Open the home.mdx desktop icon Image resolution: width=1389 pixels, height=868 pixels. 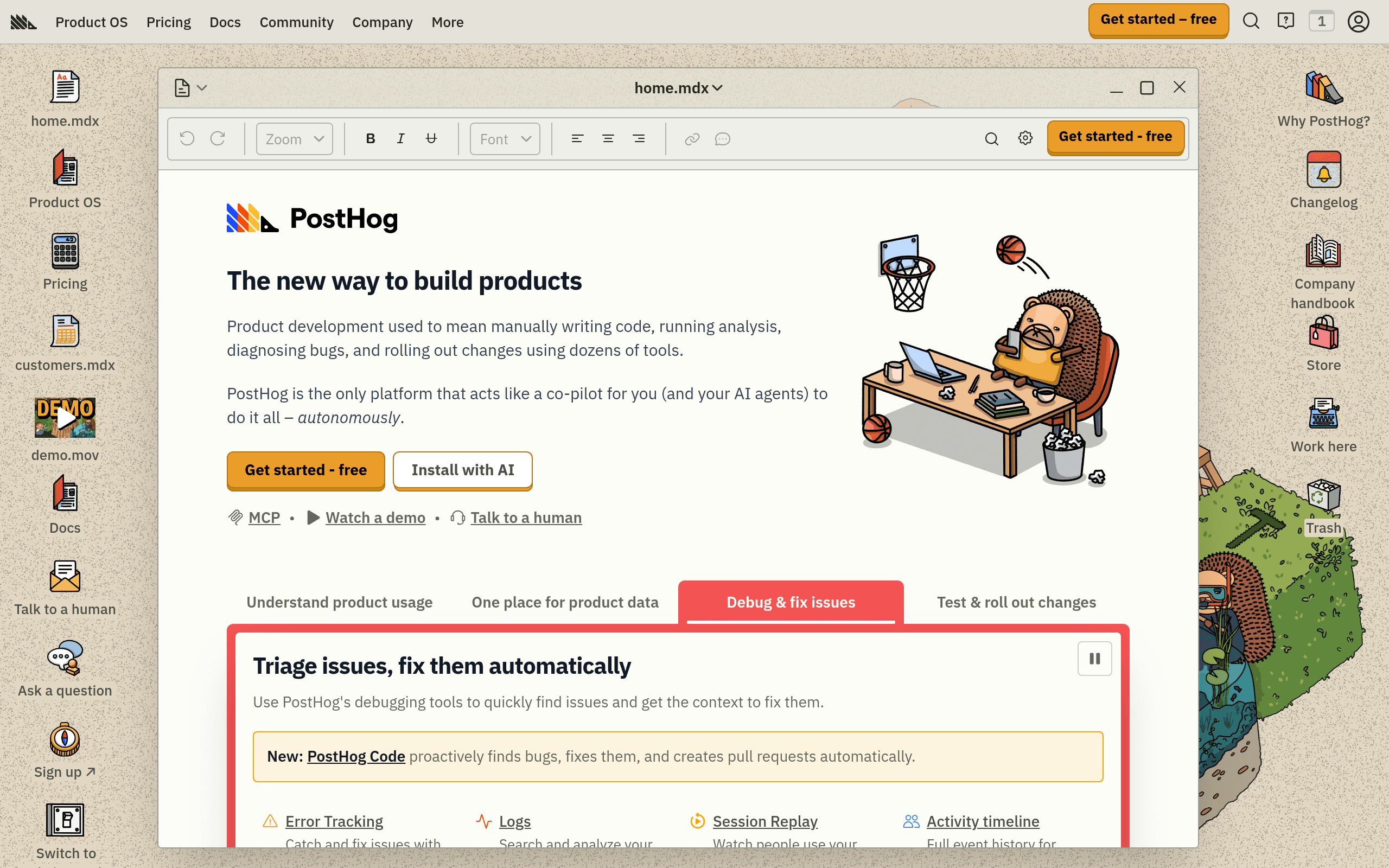click(65, 88)
